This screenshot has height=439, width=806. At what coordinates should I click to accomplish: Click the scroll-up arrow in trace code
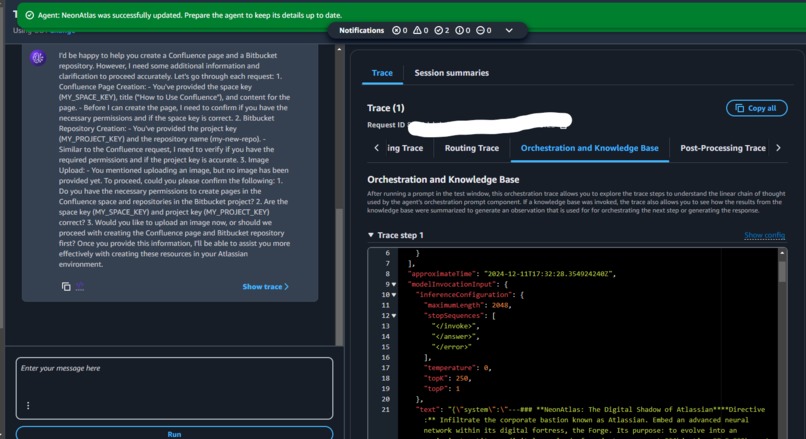pos(782,252)
